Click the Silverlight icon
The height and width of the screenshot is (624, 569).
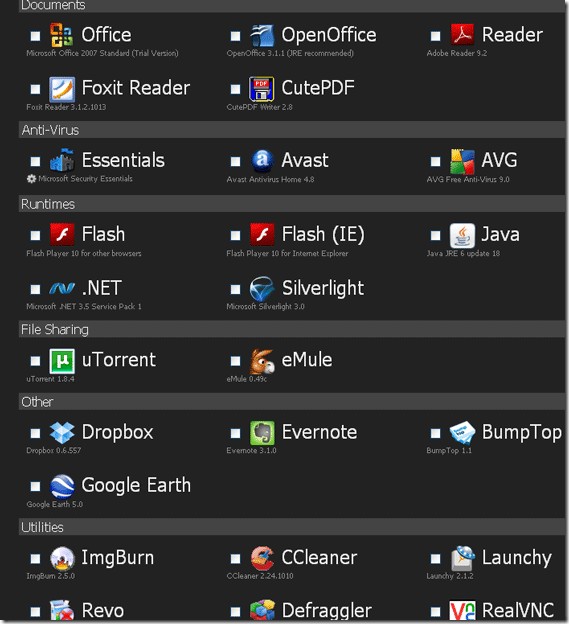click(x=262, y=289)
